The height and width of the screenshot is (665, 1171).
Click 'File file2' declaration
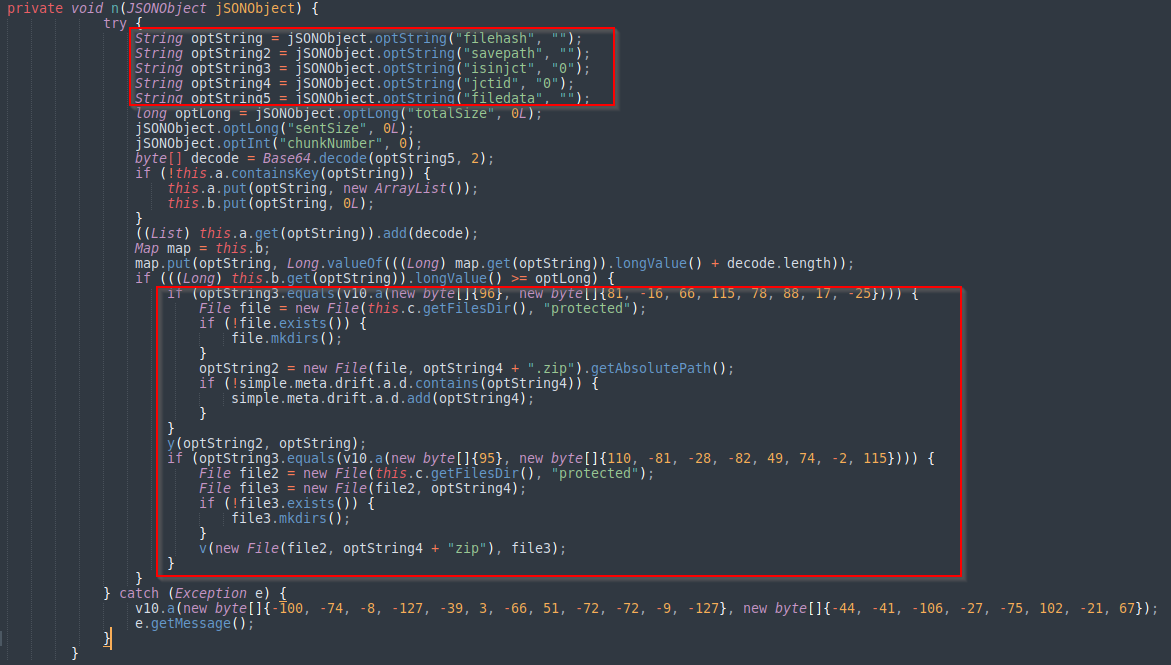[x=239, y=473]
